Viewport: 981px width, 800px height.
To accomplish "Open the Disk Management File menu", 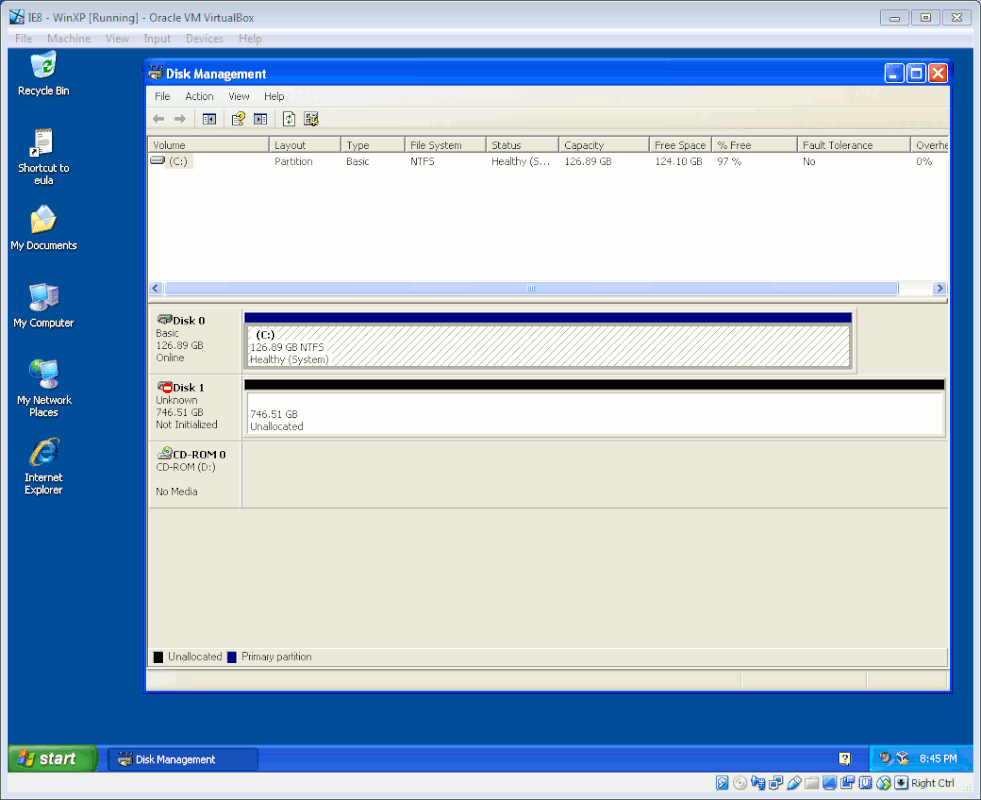I will pos(162,96).
